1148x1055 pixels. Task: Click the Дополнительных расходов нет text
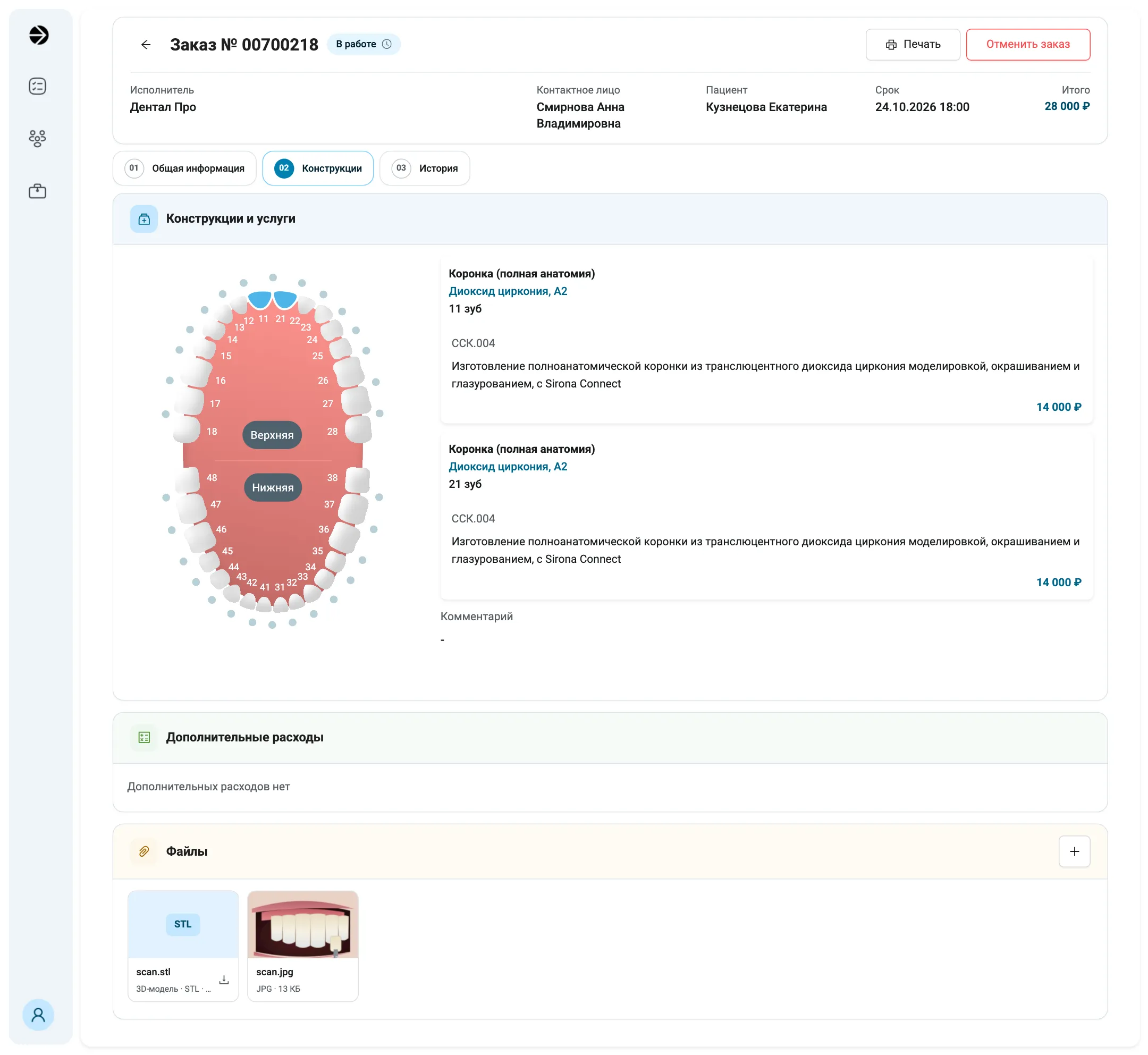[208, 787]
